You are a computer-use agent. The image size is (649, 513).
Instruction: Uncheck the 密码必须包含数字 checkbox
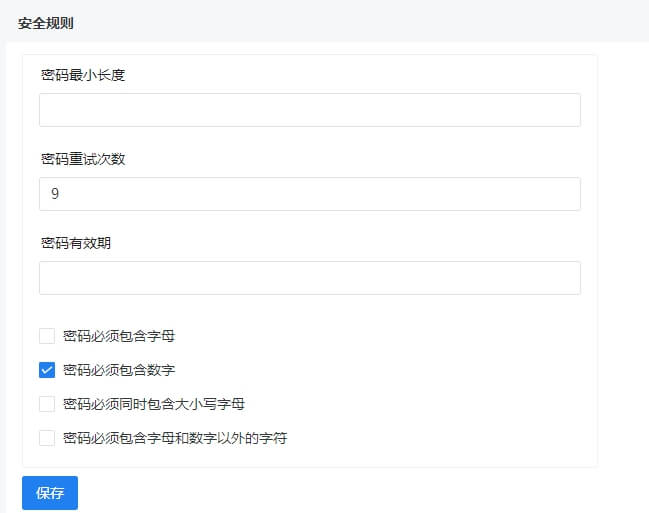pos(47,370)
